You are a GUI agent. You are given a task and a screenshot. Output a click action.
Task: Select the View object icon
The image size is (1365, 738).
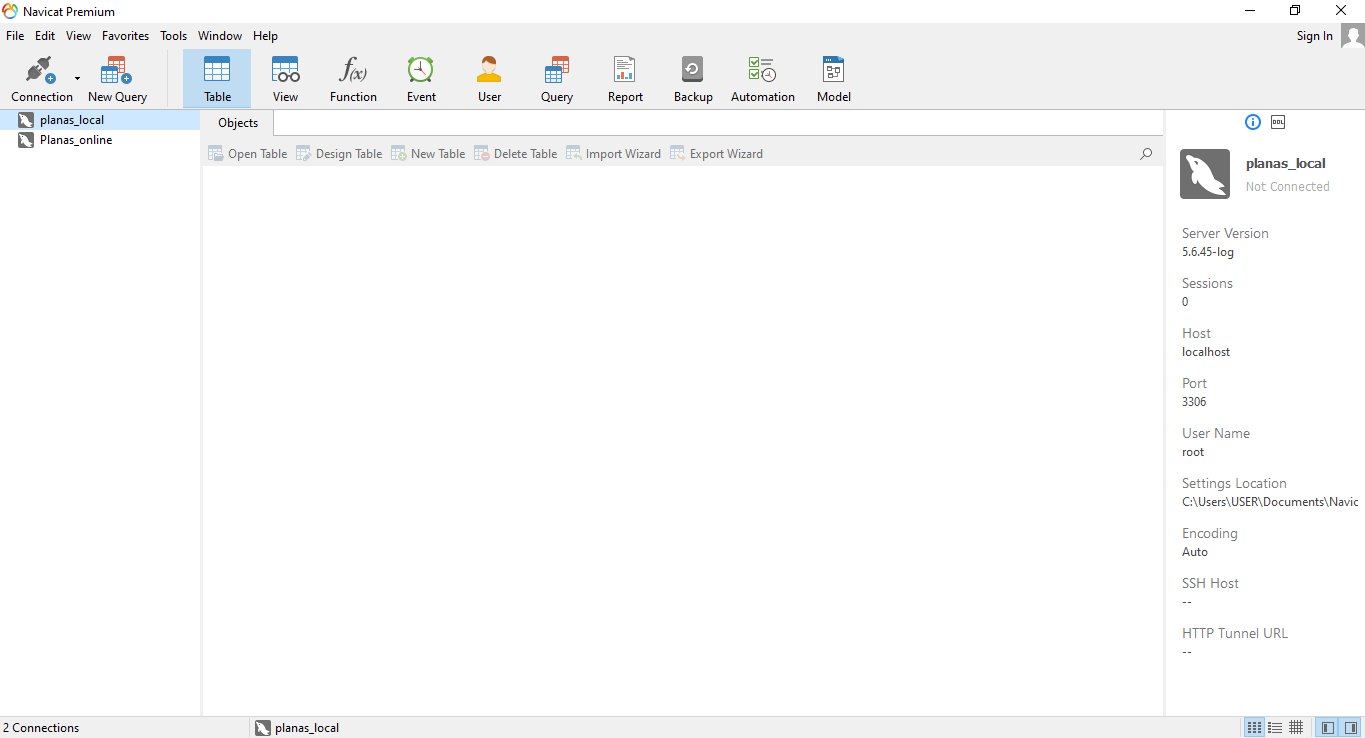coord(285,79)
